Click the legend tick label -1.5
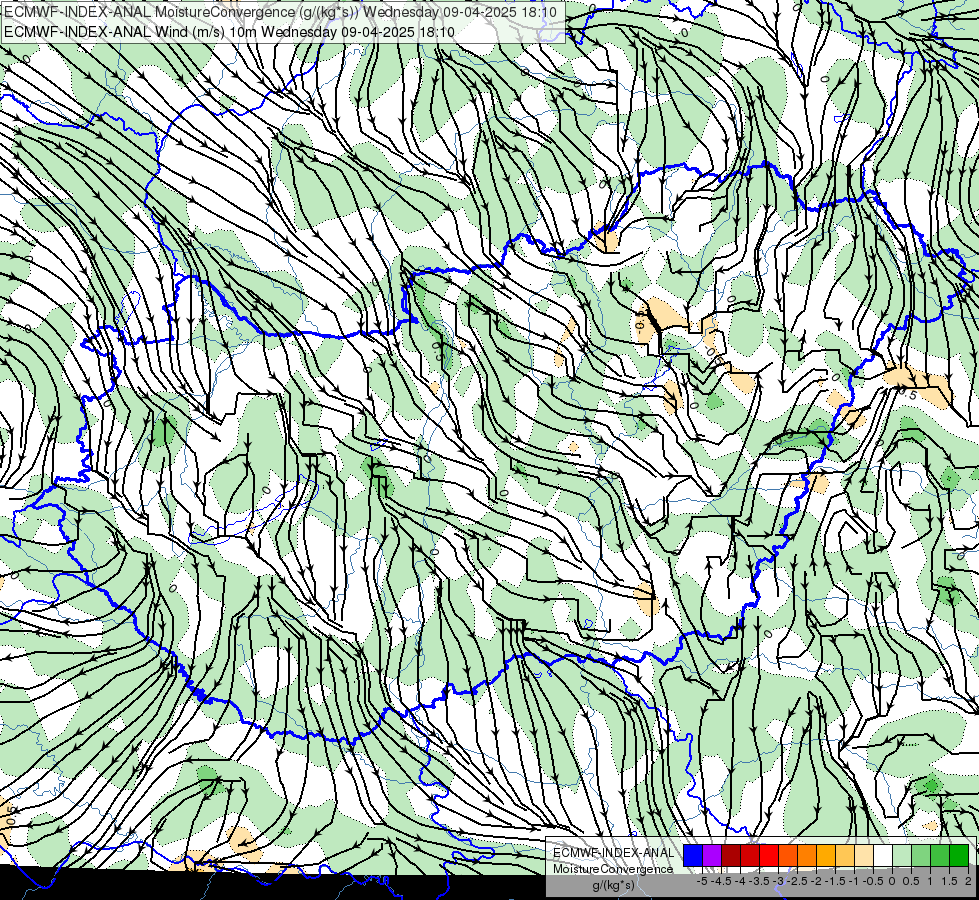Viewport: 979px width, 900px height. click(x=835, y=881)
